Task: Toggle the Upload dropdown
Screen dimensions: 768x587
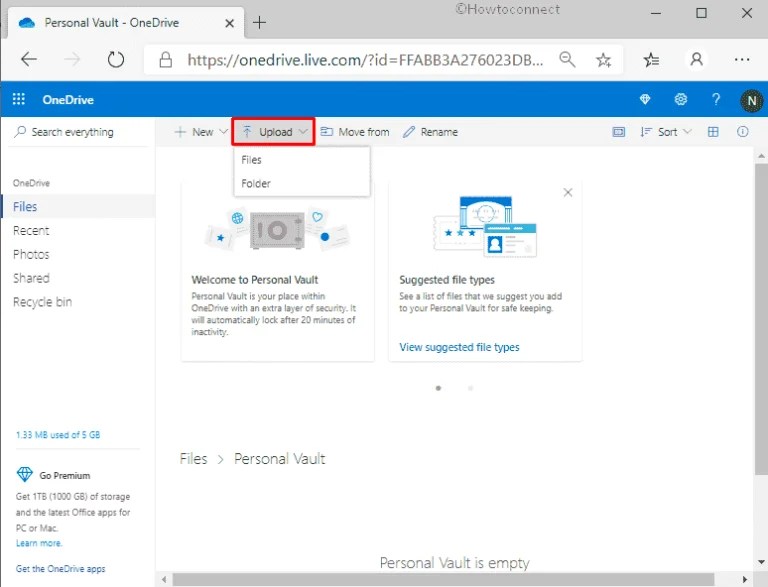Action: (273, 131)
